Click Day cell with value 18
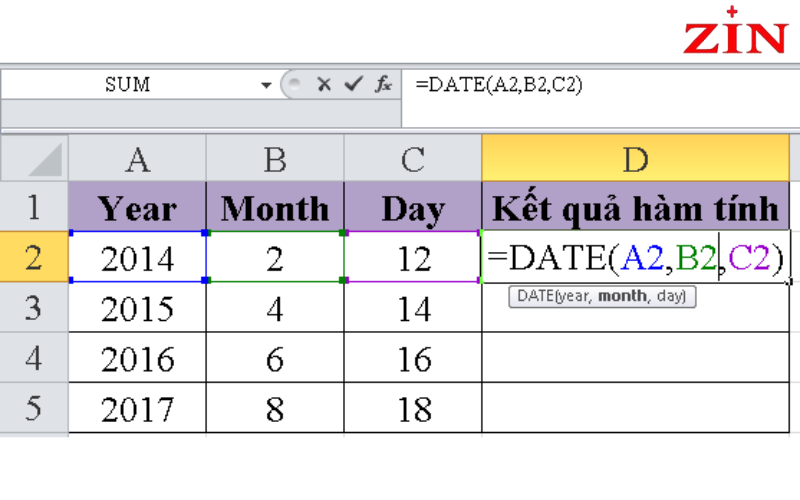Screen dimensions: 800x500 (x=413, y=408)
